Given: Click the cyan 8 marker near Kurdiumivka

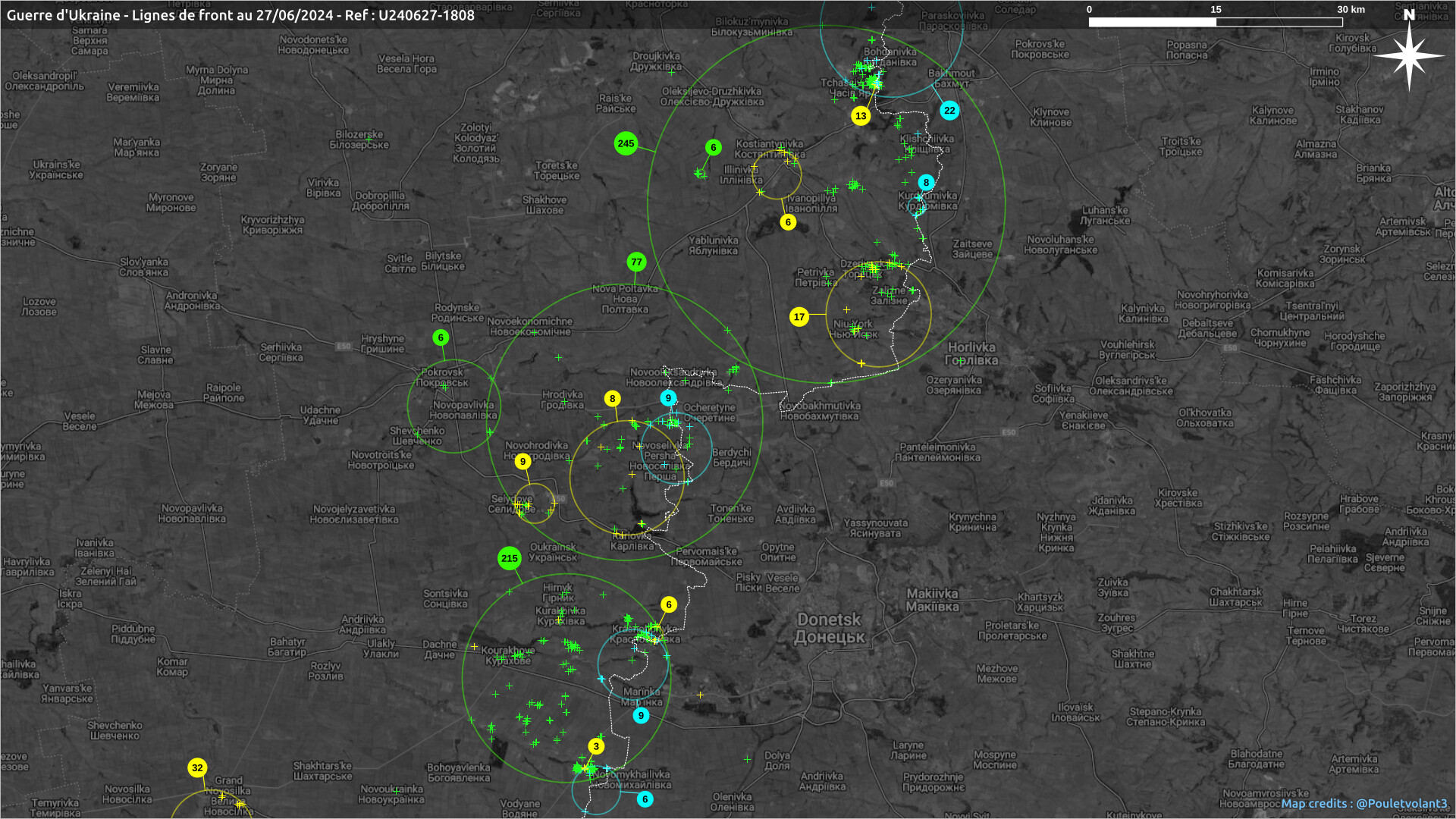Looking at the screenshot, I should click(x=926, y=183).
